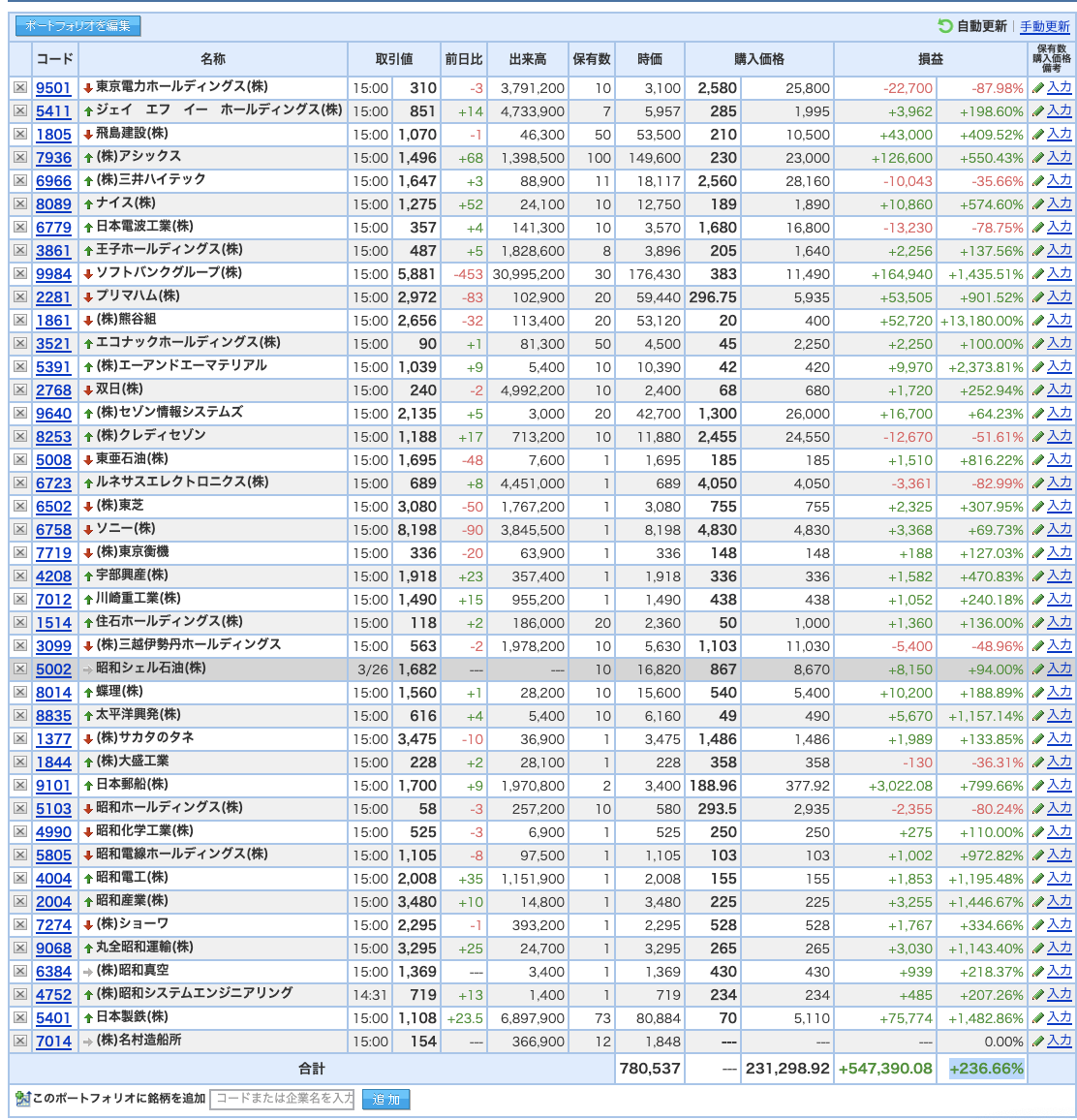Screen dimensions: 1077x1120
Task: Click the 保有数 column header
Action: pos(592,59)
